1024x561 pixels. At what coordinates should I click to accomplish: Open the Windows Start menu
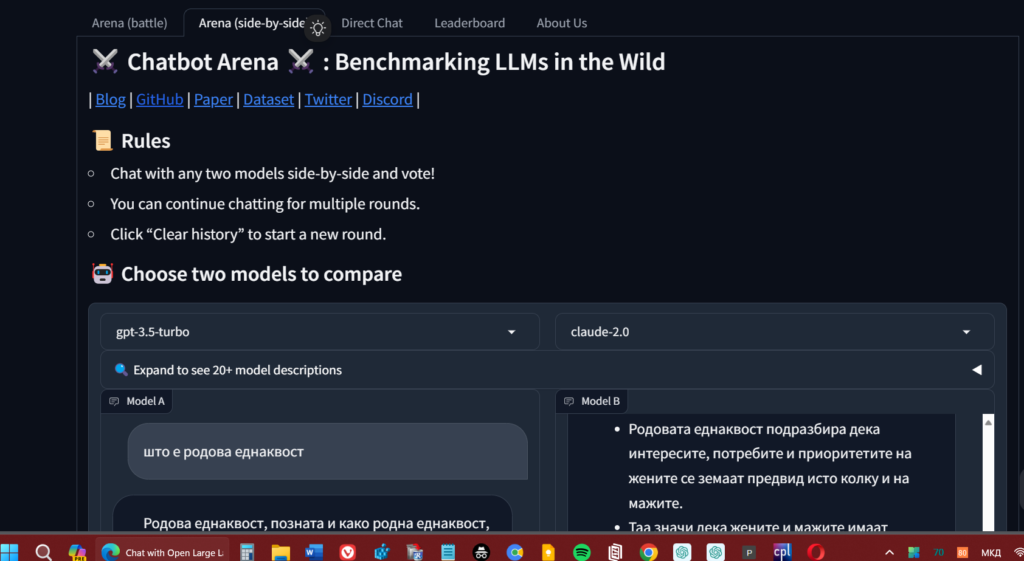[x=10, y=552]
